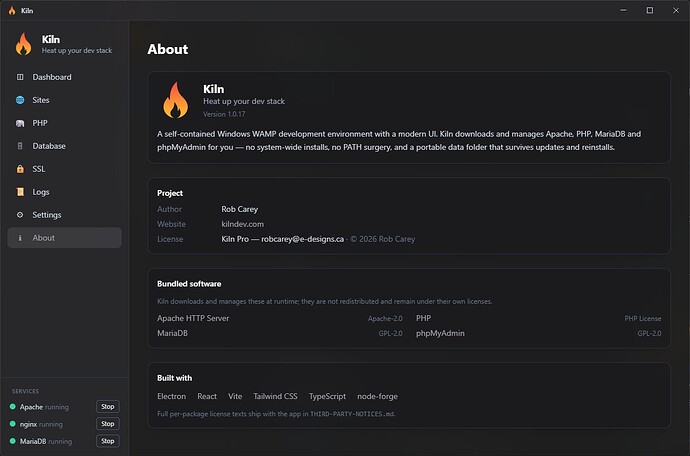The width and height of the screenshot is (690, 456).
Task: Navigate to SSL section
Action: 64,169
